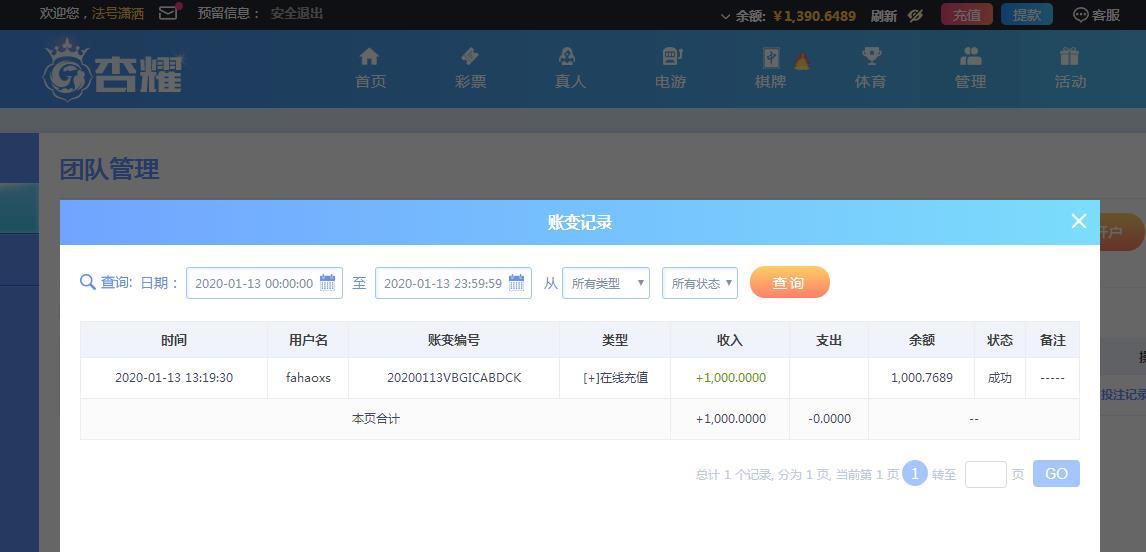Select the 成功 status cell
The image size is (1146, 552).
click(1000, 378)
